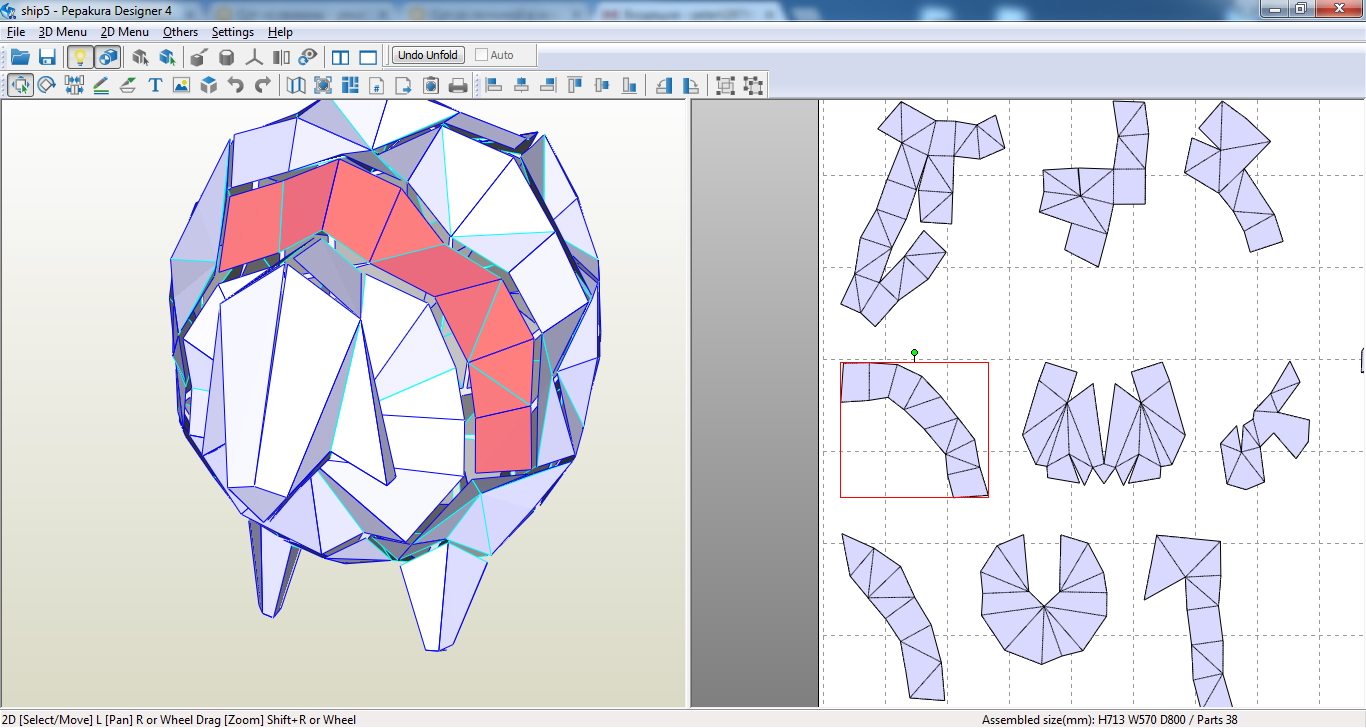Open the Help menu
The height and width of the screenshot is (728, 1366).
pyautogui.click(x=281, y=32)
